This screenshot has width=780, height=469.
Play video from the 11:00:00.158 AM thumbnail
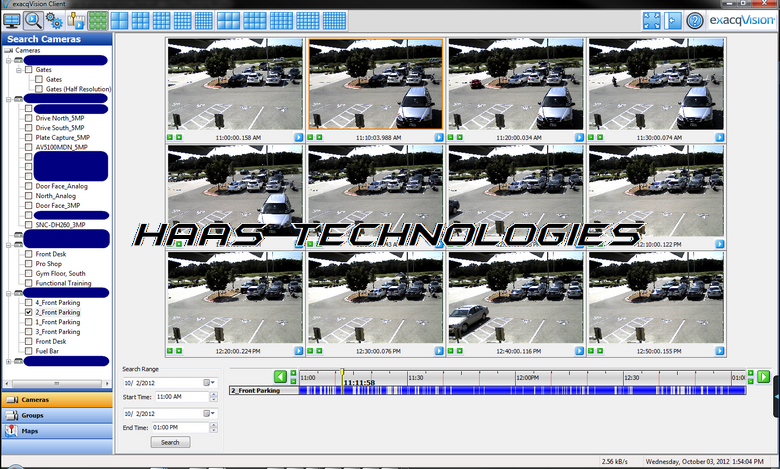(298, 137)
